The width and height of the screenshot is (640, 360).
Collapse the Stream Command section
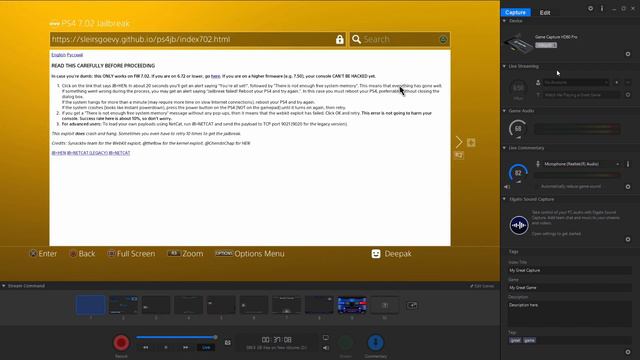click(4, 286)
